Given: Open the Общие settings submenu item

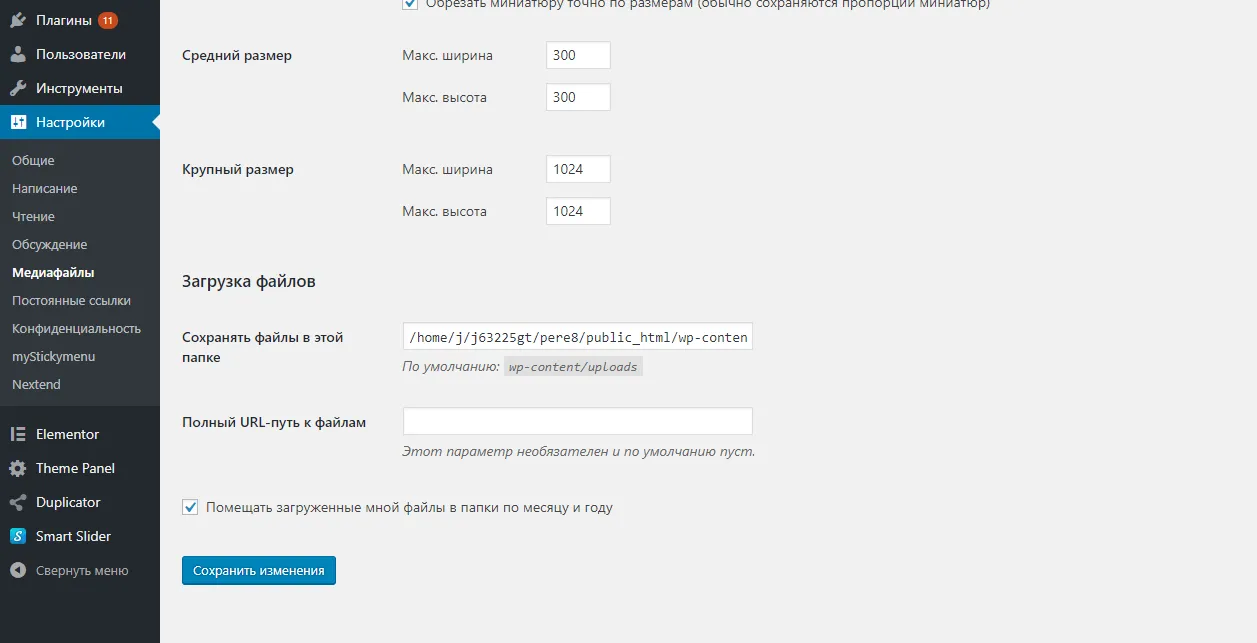Looking at the screenshot, I should (33, 160).
